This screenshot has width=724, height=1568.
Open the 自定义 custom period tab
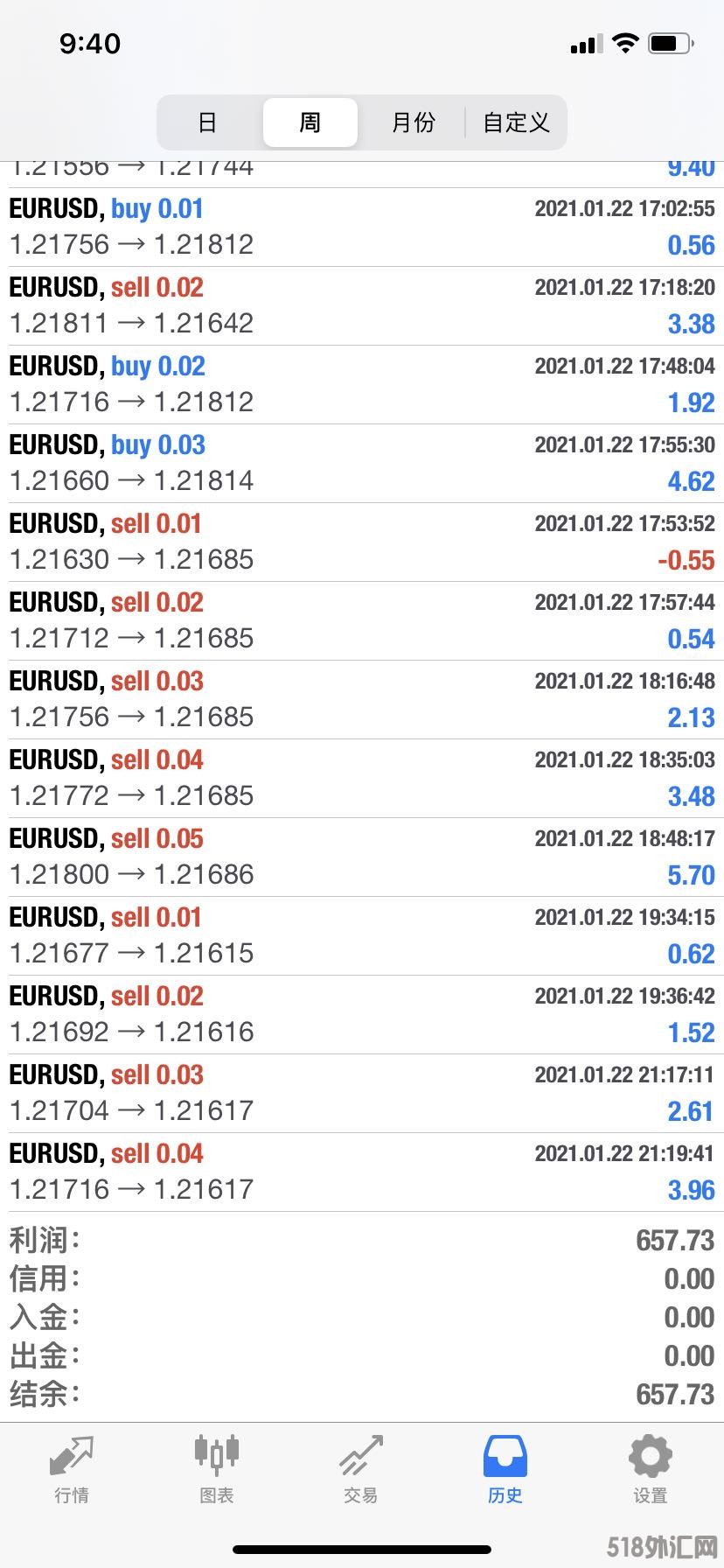coord(516,122)
